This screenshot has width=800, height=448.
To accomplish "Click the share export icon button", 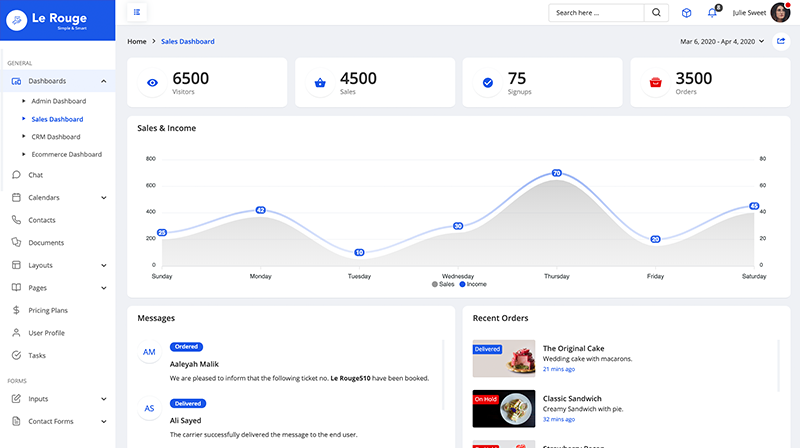I will 781,42.
